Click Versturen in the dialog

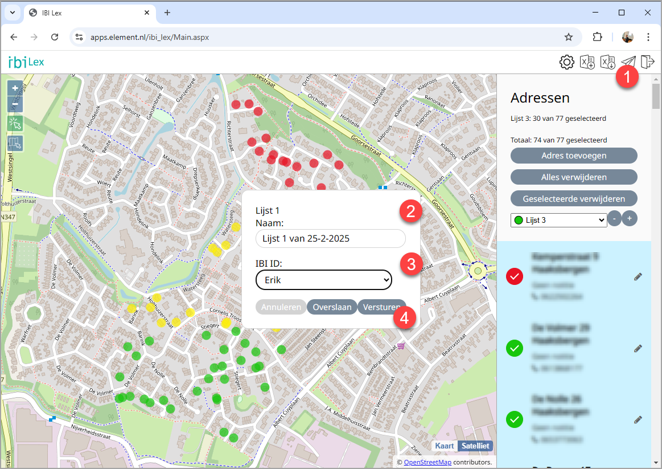click(x=382, y=307)
